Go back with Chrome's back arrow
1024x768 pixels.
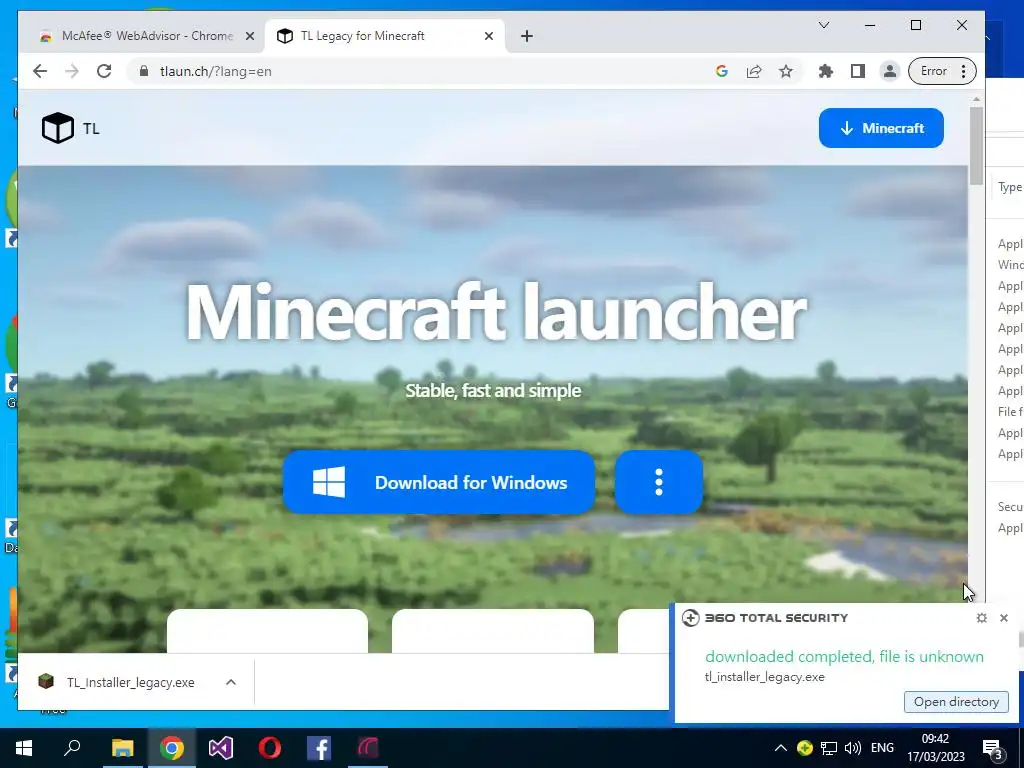click(40, 71)
